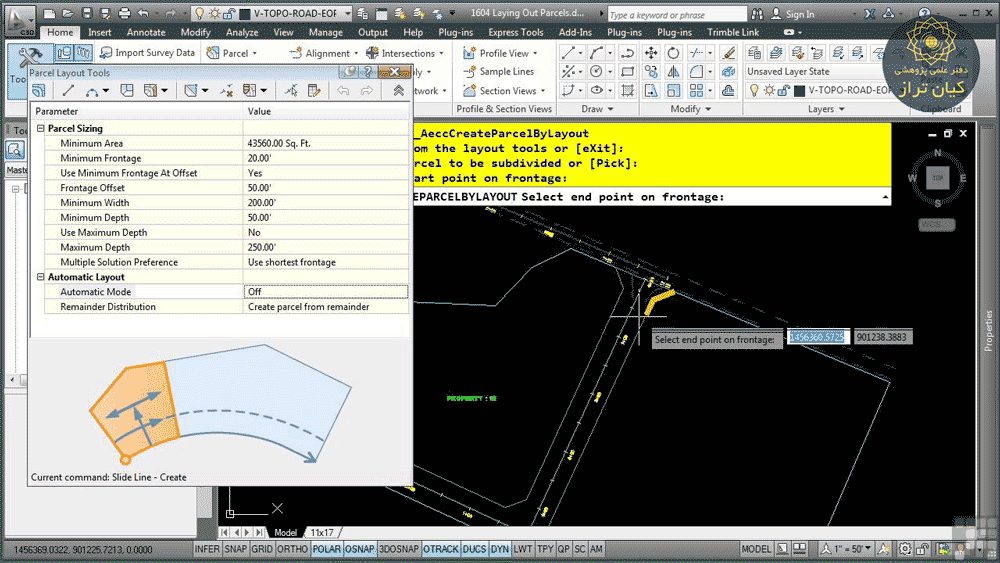This screenshot has height=563, width=1000.
Task: Open Section Views button
Action: pos(504,91)
